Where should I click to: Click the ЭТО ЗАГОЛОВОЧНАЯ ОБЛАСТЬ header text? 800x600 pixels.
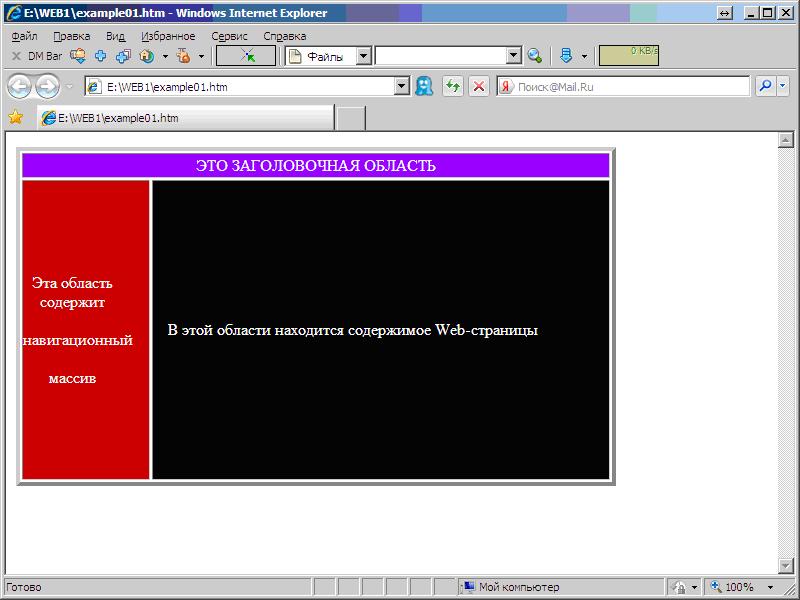click(x=316, y=166)
